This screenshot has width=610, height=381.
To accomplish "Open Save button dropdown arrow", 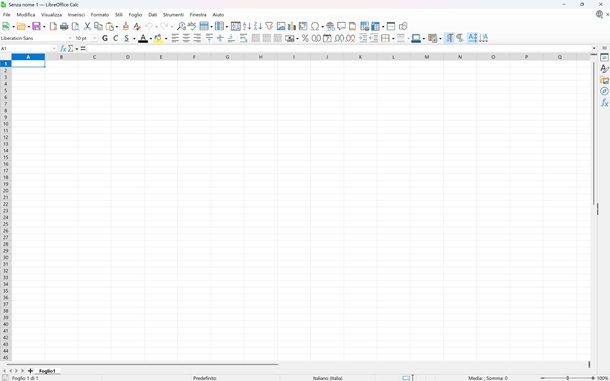I will click(44, 26).
